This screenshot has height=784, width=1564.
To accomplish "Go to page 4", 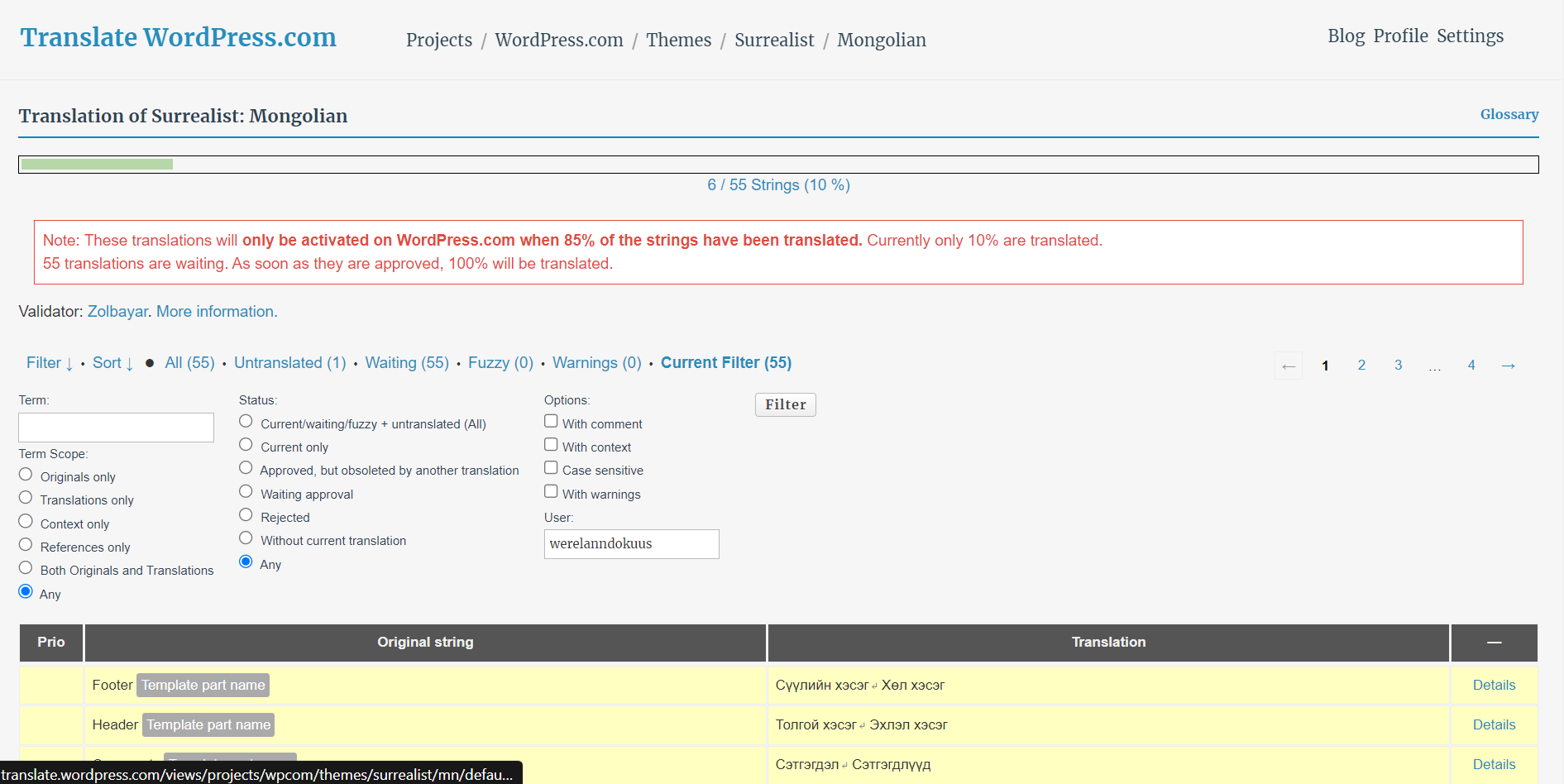I will click(x=1471, y=366).
